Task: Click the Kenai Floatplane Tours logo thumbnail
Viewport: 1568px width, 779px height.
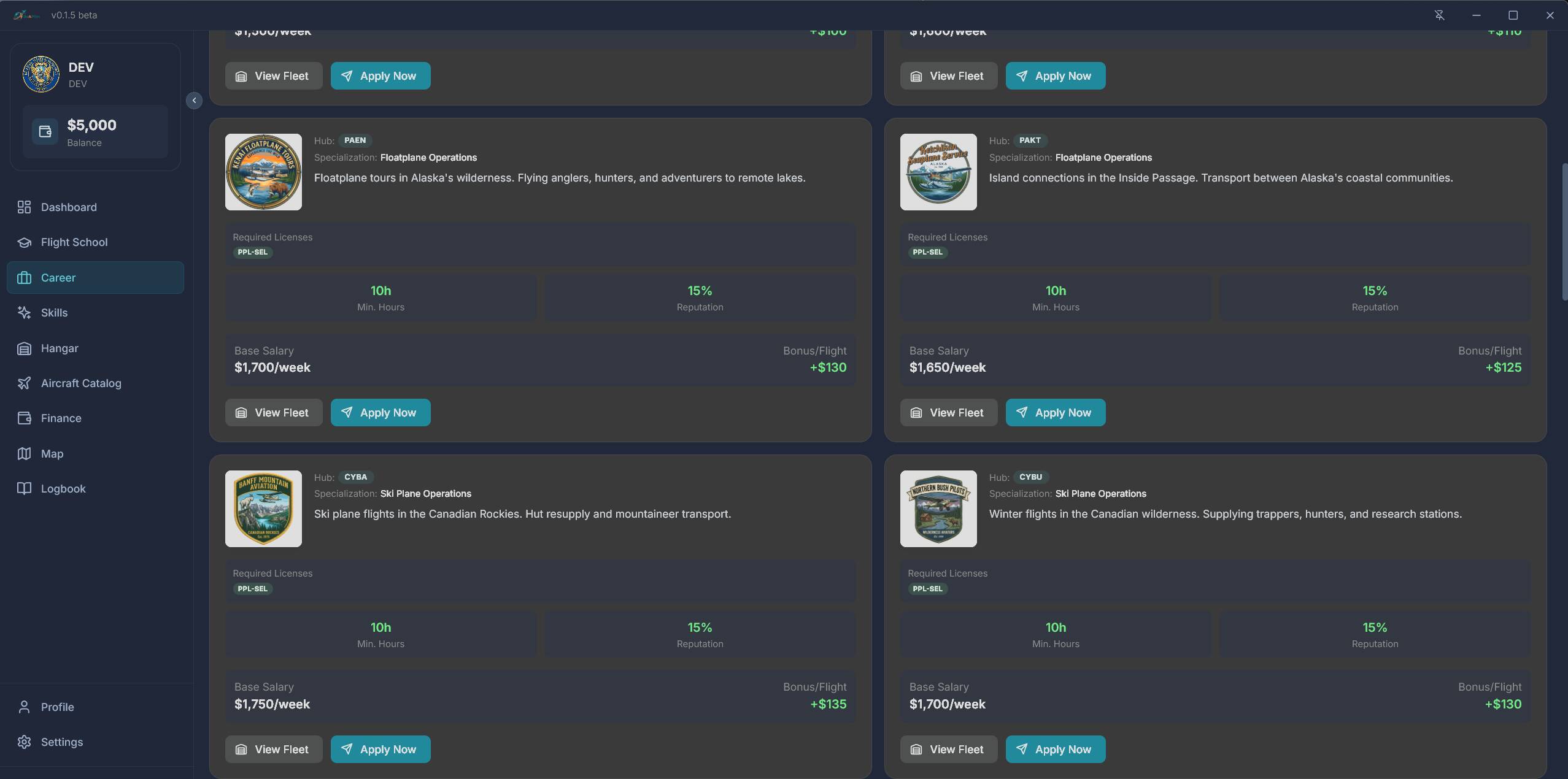Action: pos(263,172)
